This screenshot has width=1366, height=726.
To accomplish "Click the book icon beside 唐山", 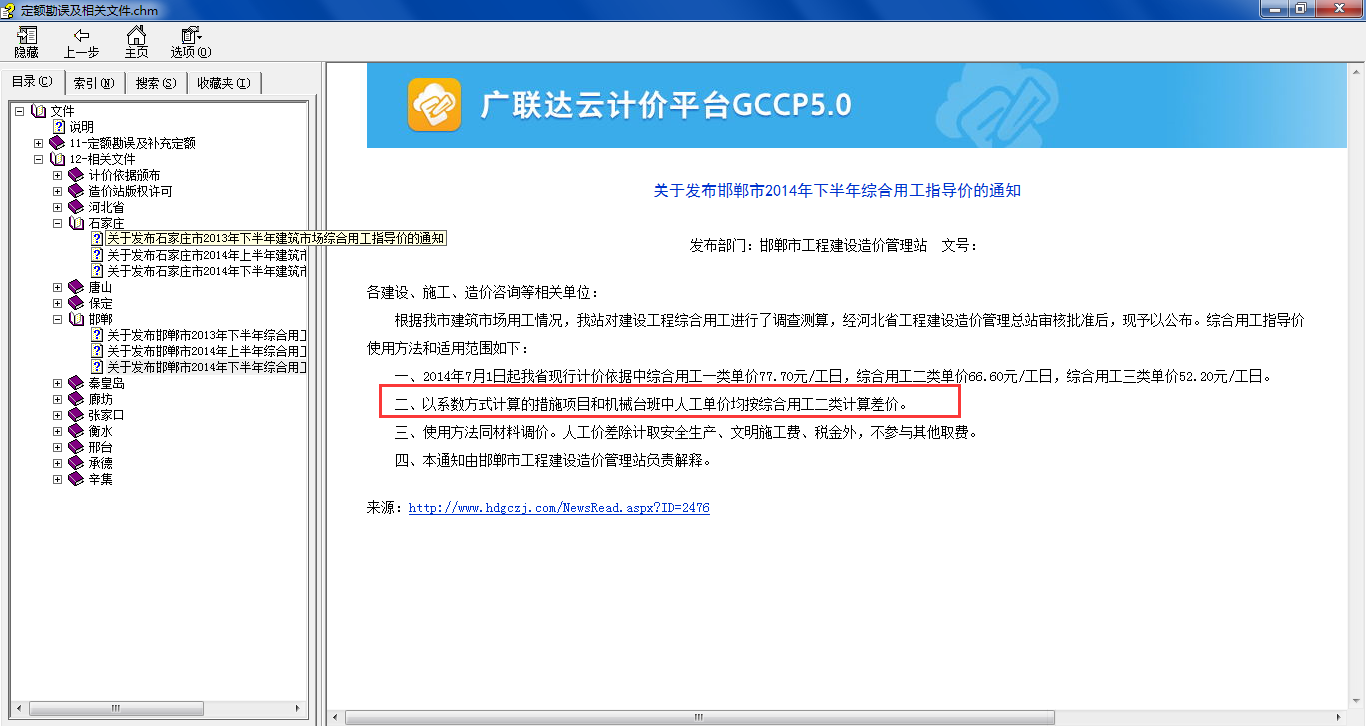I will pyautogui.click(x=76, y=287).
